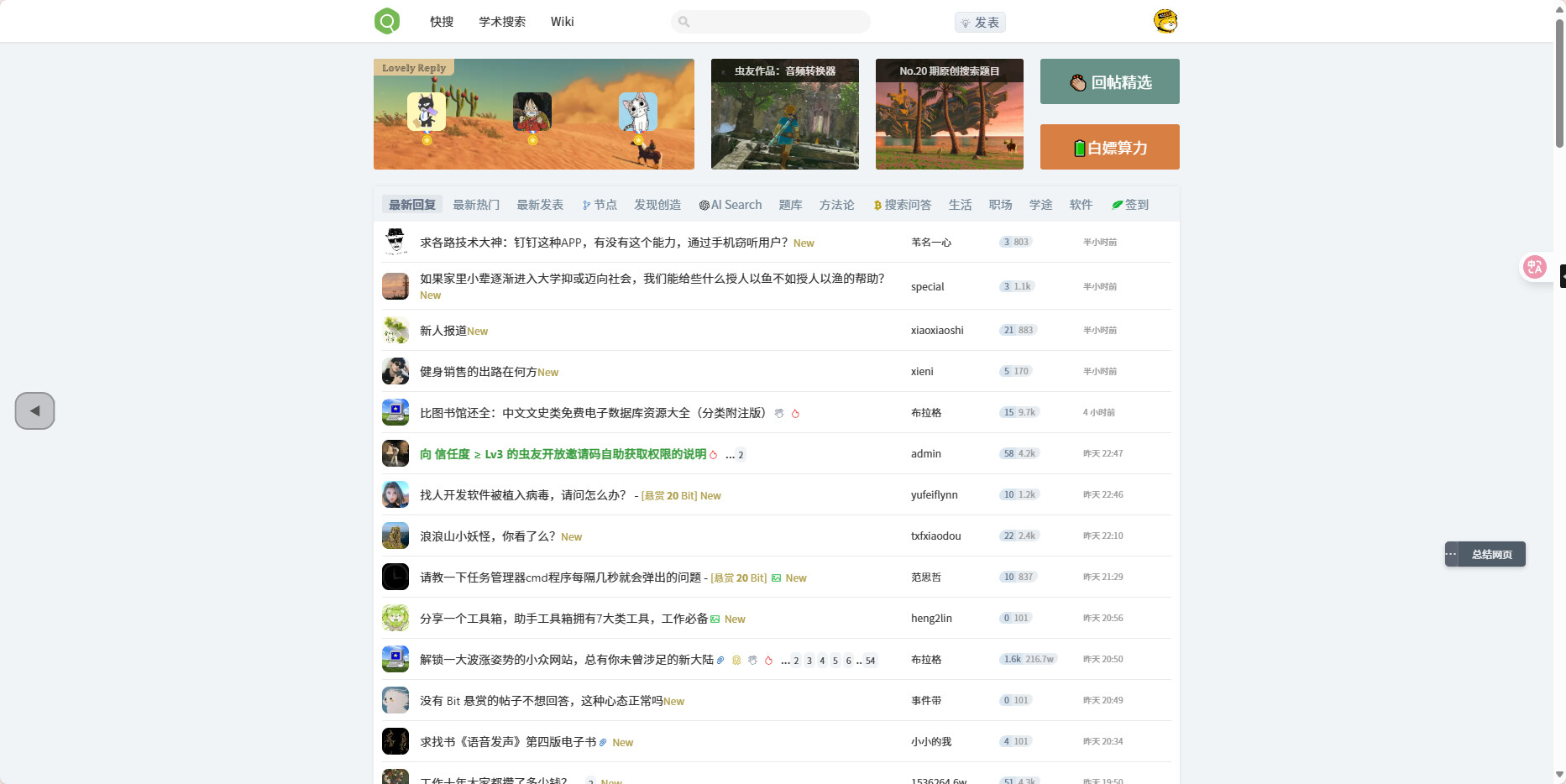Click the page vertical scrollbar thumb
Viewport: 1566px width, 784px height.
(1559, 84)
